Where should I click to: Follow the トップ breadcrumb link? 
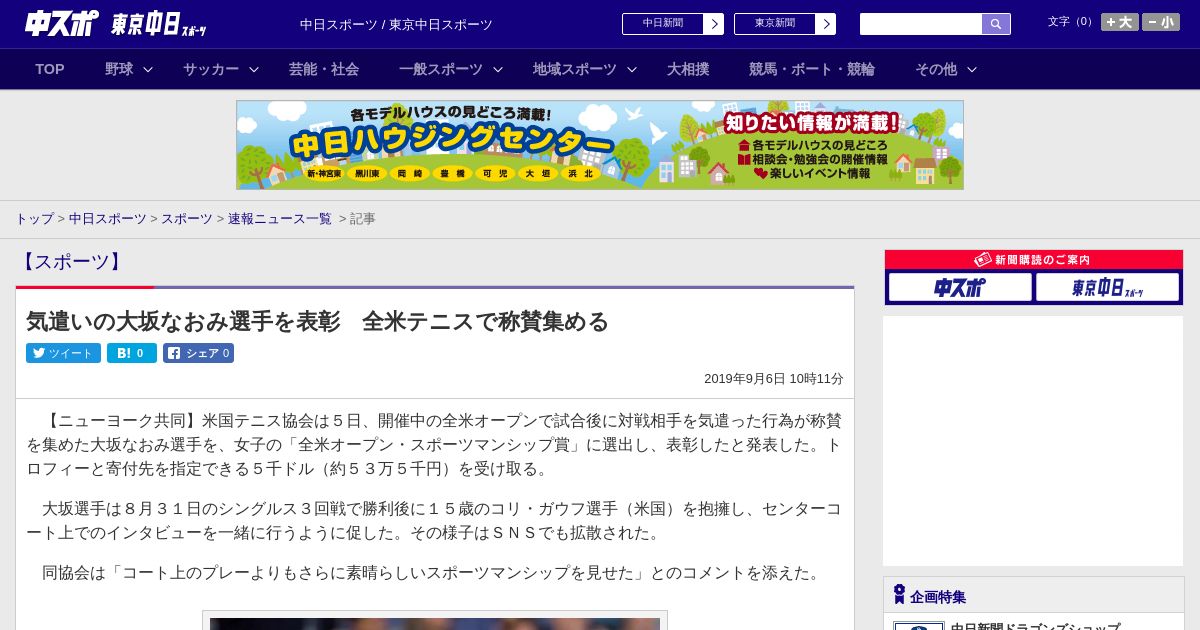pyautogui.click(x=35, y=218)
